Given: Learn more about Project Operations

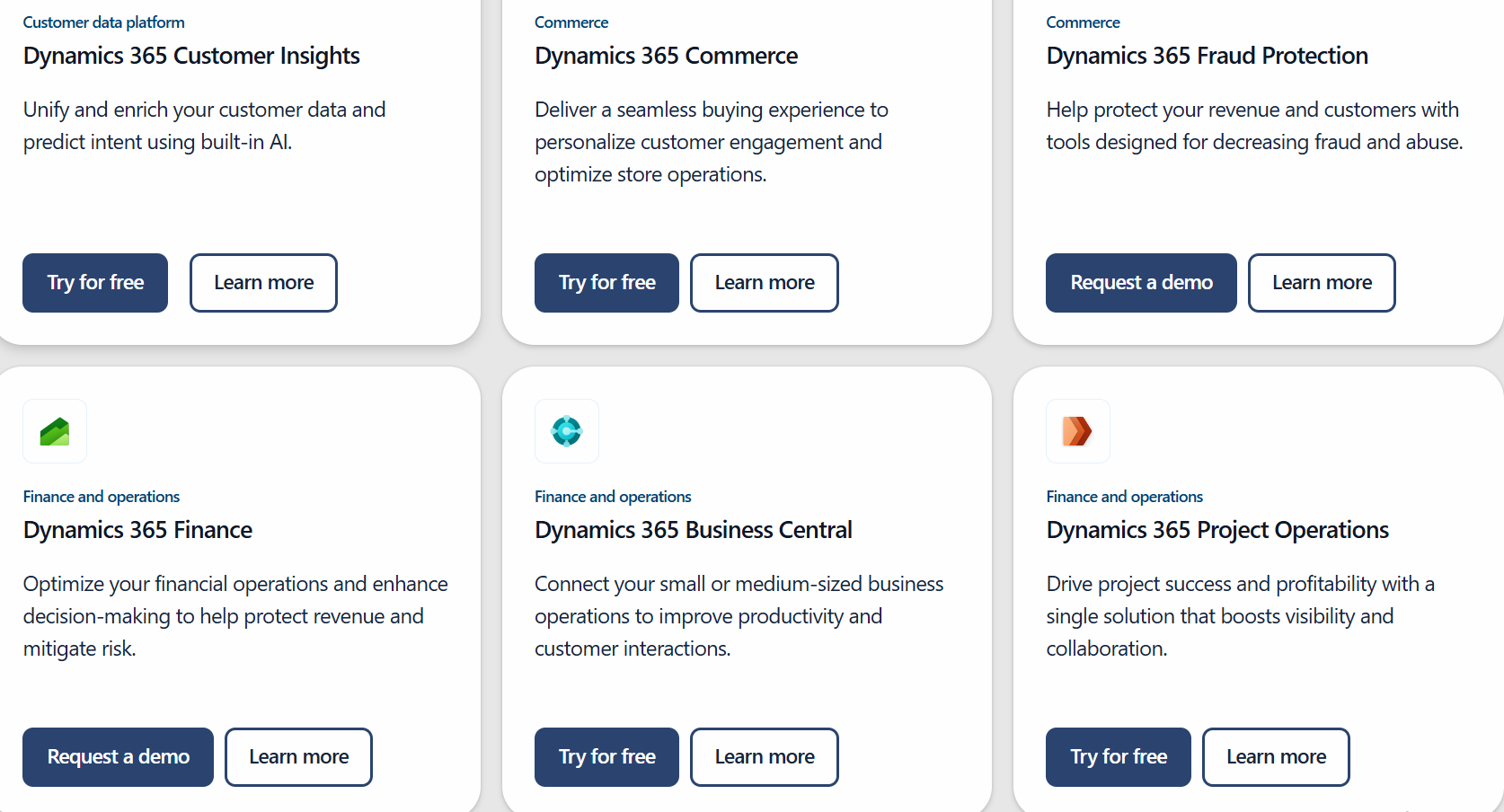Looking at the screenshot, I should pos(1276,757).
